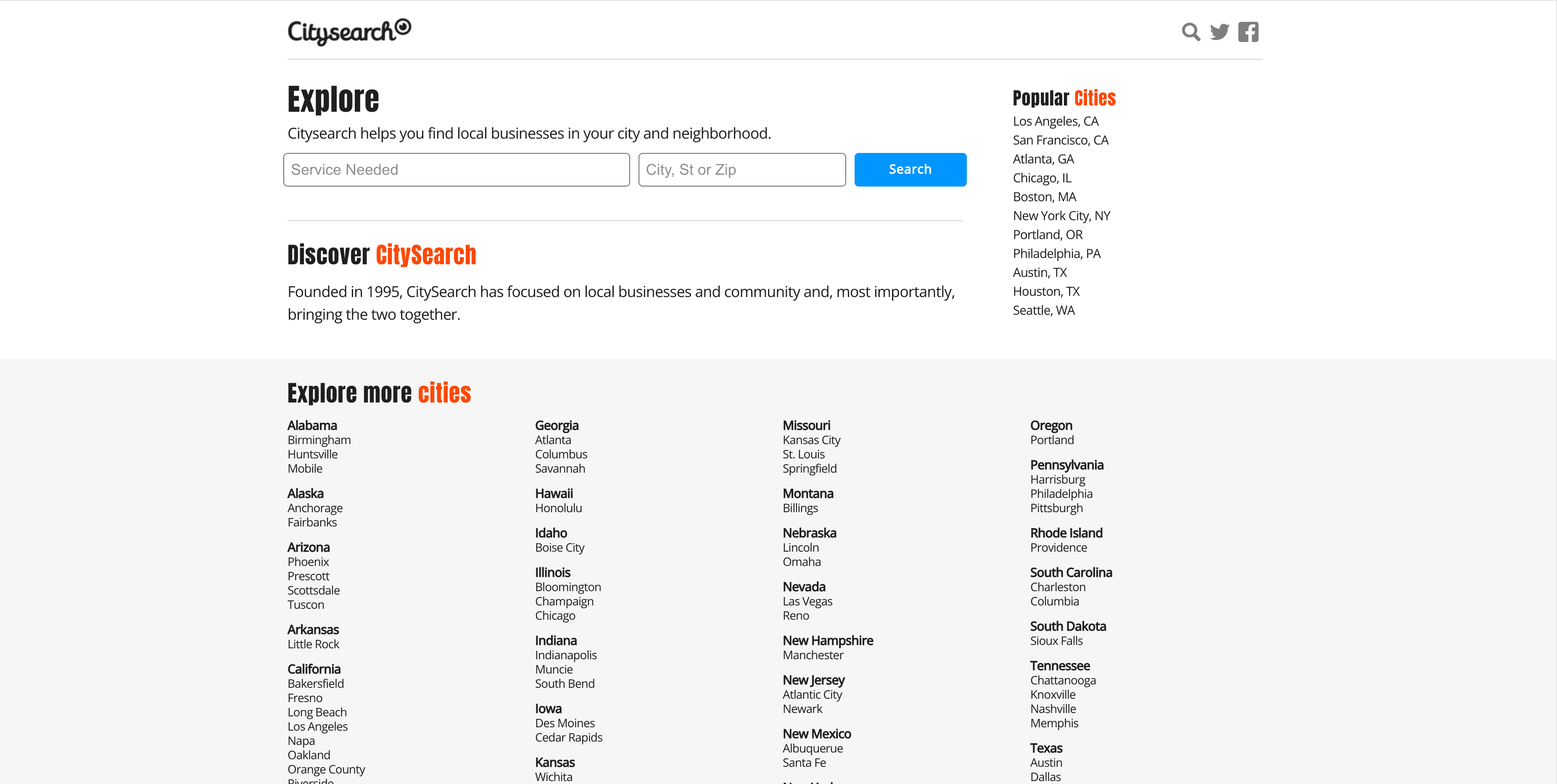Screen dimensions: 1557x784
Task: Open Los Angeles, CA popular city link
Action: (x=1056, y=121)
